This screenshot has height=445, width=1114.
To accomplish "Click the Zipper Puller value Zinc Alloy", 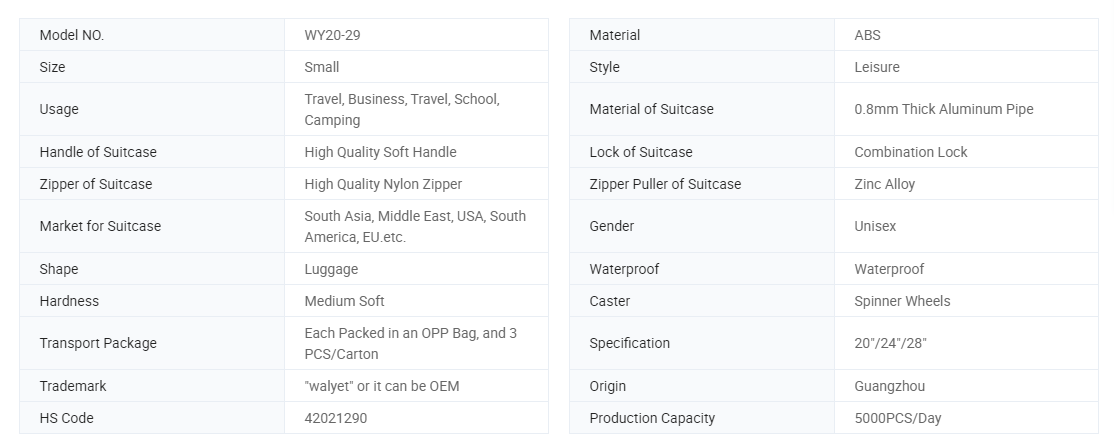I will [x=884, y=184].
